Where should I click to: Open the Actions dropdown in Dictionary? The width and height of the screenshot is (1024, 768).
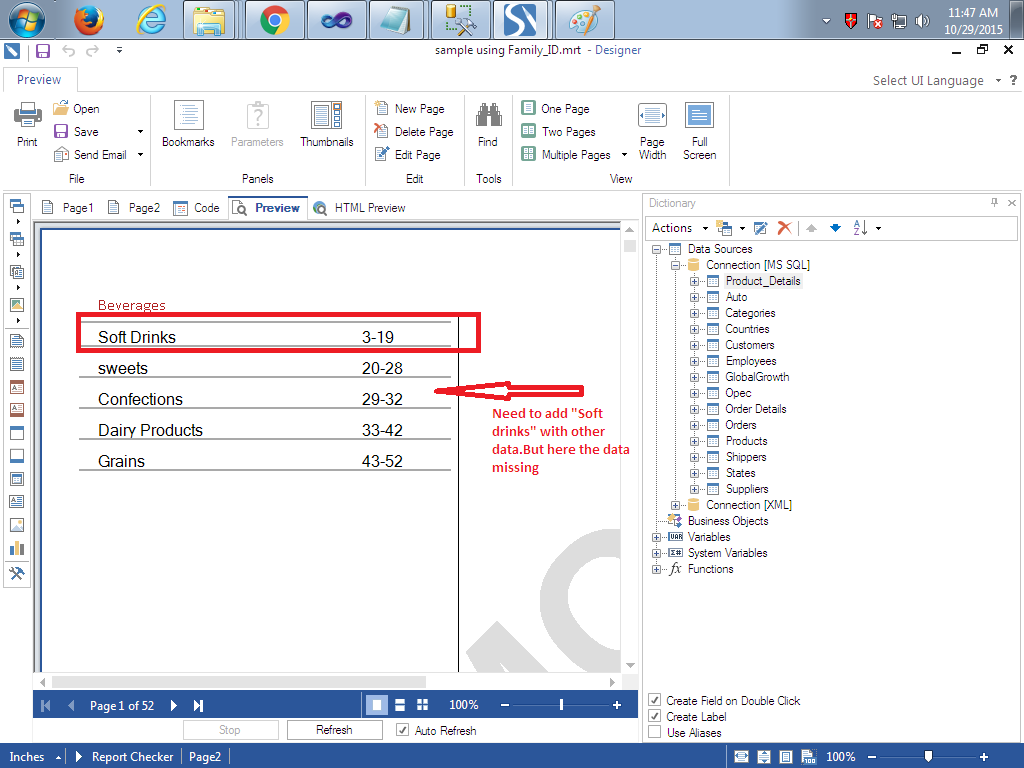tap(680, 228)
